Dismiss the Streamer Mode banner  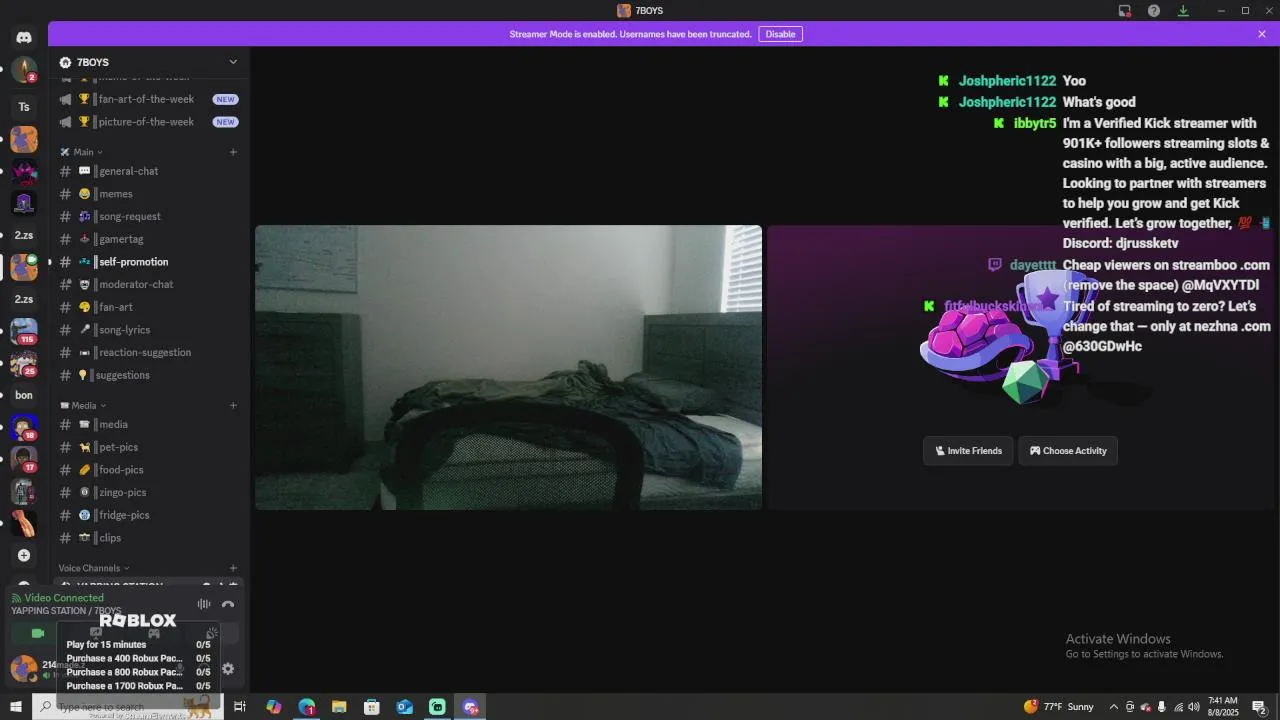tap(1262, 34)
